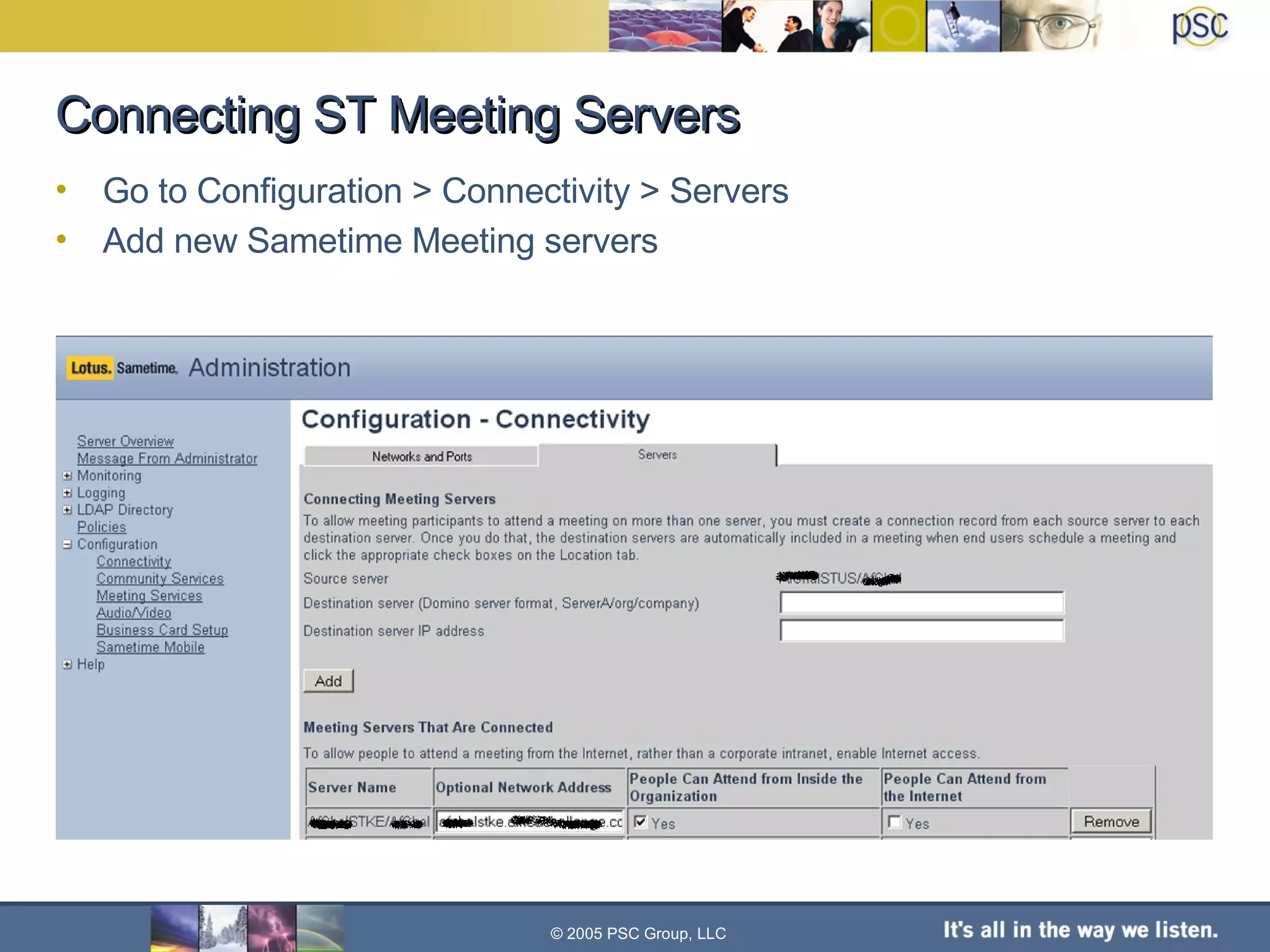The width and height of the screenshot is (1270, 952).
Task: Click the Add button
Action: [328, 681]
